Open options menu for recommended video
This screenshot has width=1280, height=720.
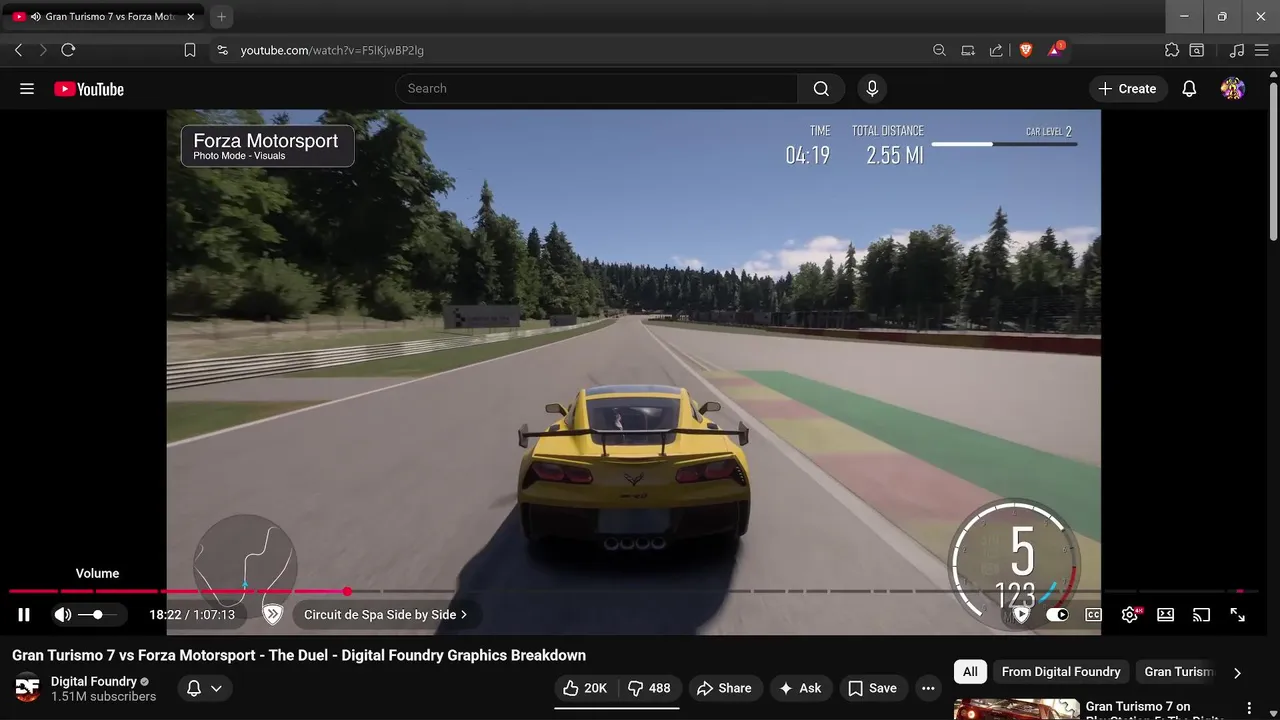point(1247,707)
